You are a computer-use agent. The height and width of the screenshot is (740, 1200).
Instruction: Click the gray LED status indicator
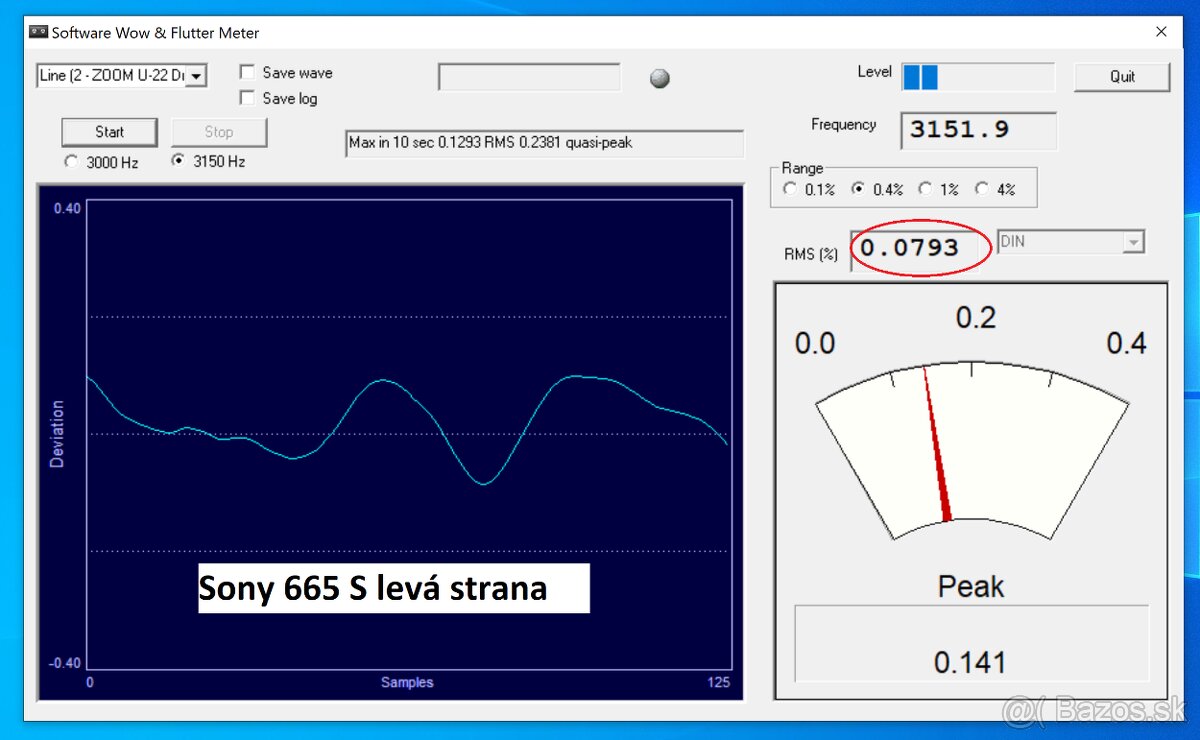click(x=659, y=78)
